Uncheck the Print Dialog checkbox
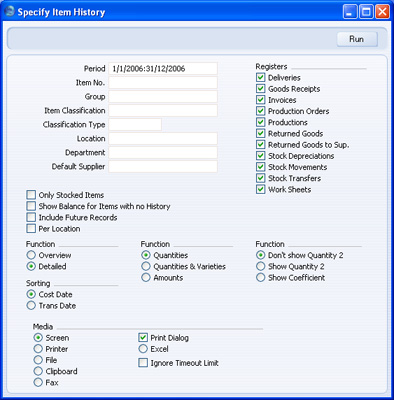Image resolution: width=394 pixels, height=400 pixels. click(143, 338)
